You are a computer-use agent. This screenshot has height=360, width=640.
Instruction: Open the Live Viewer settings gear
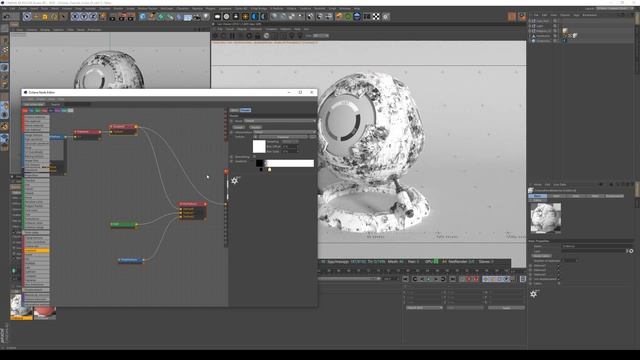249,36
